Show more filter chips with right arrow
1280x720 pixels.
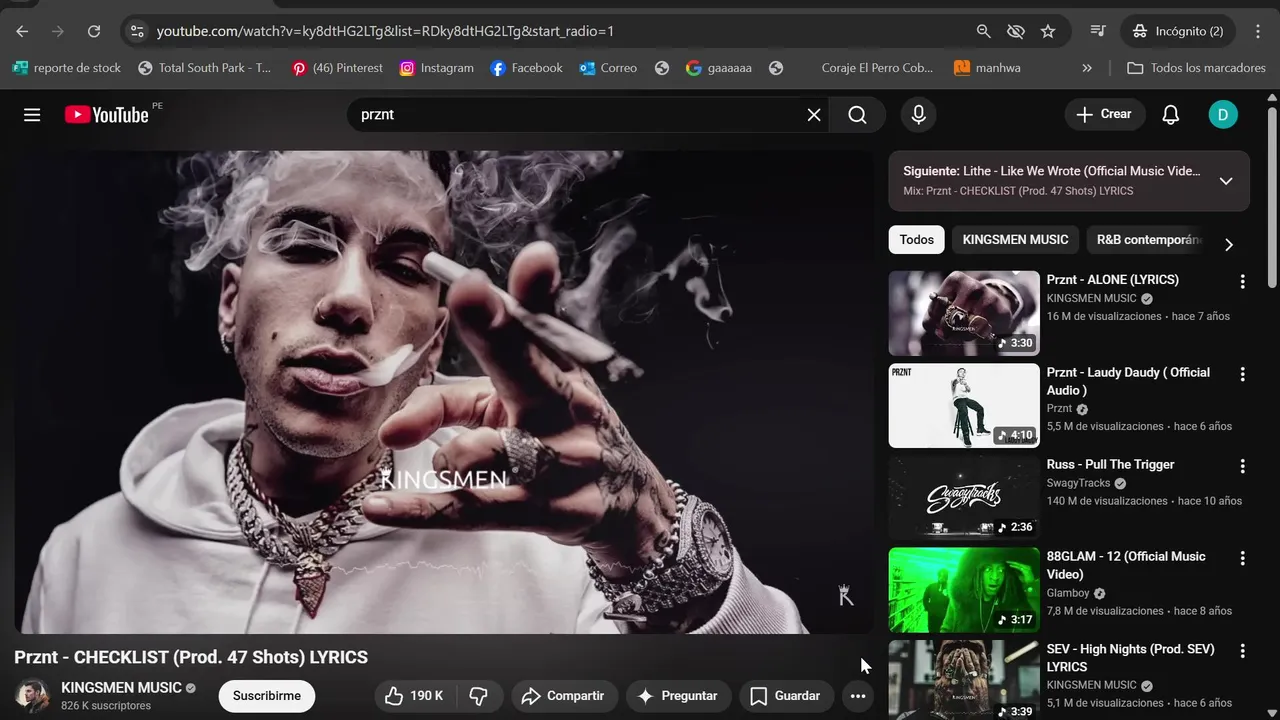point(1229,245)
